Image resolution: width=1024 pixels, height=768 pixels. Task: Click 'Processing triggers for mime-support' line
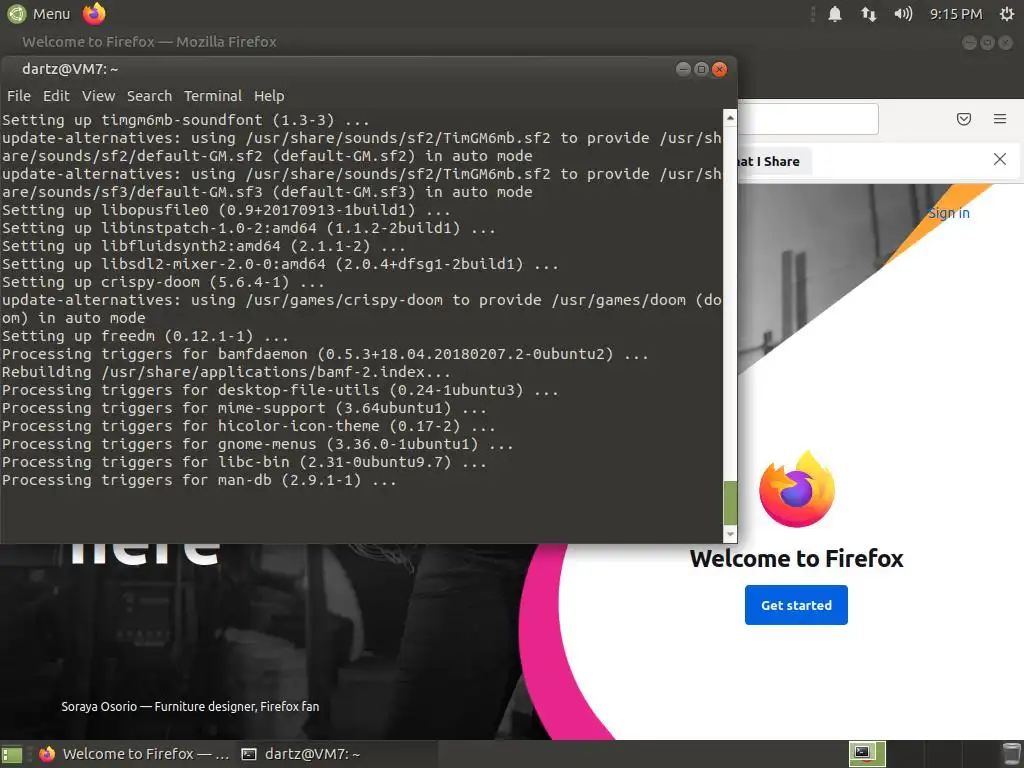244,408
